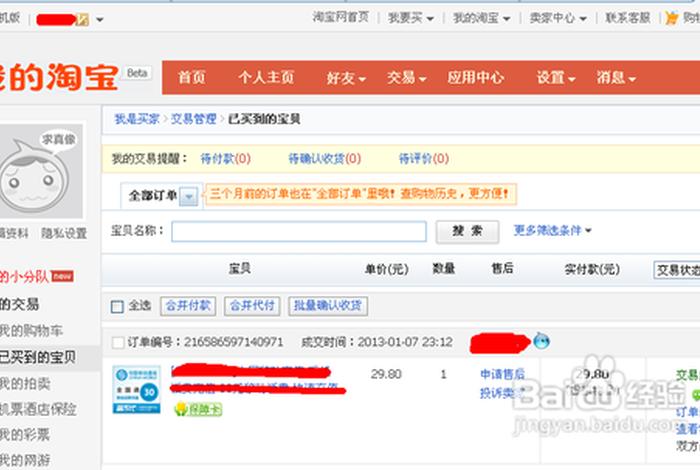Click into the 宝贝名称 search input field

coord(299,232)
